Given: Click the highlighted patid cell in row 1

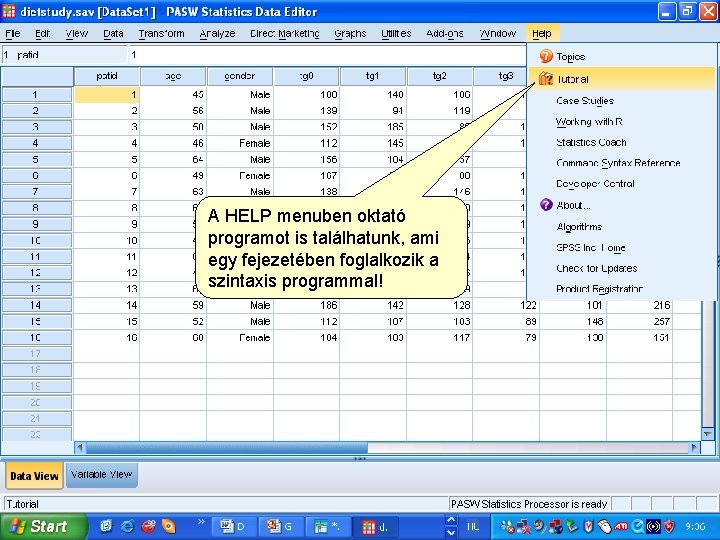Looking at the screenshot, I should click(x=107, y=95).
